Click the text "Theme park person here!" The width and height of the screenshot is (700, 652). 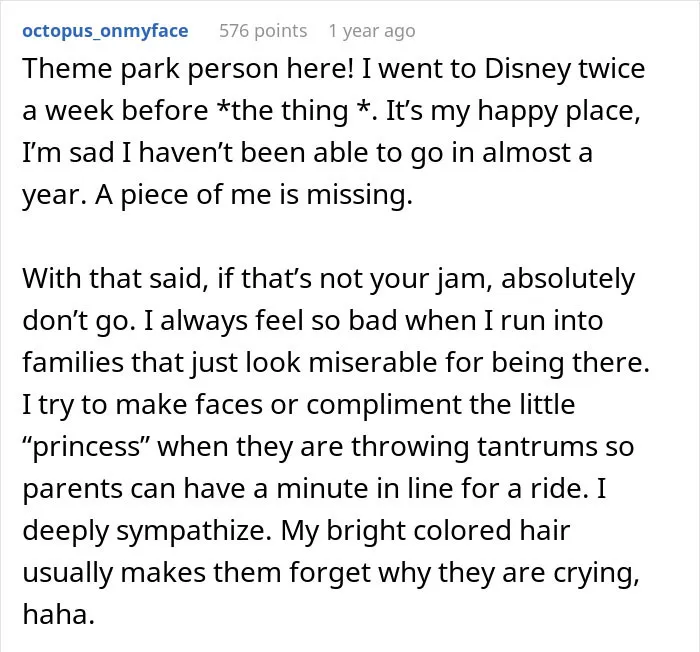click(188, 69)
